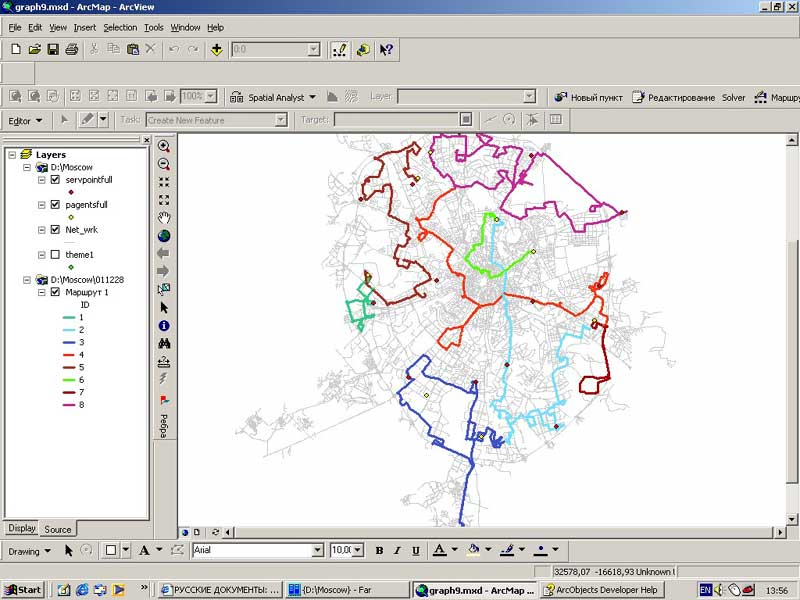The width and height of the screenshot is (800, 600).
Task: Collapse the D:\Moscow group
Action: [27, 167]
